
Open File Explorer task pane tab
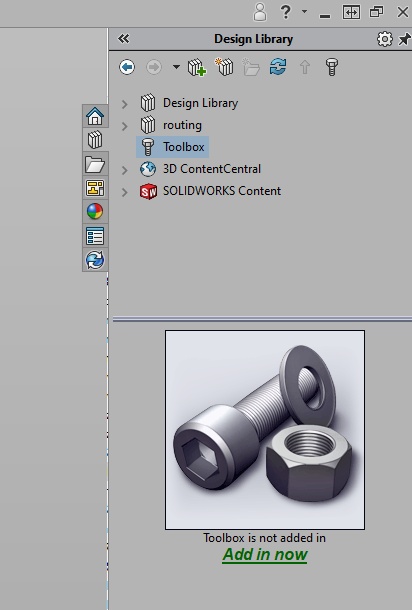pyautogui.click(x=95, y=164)
